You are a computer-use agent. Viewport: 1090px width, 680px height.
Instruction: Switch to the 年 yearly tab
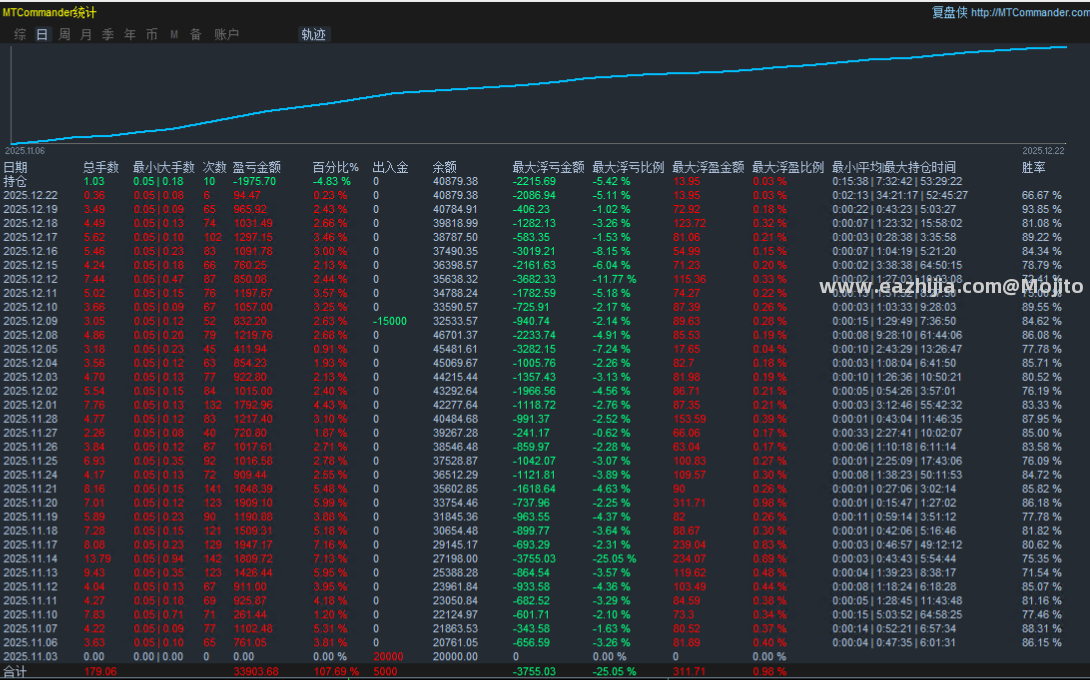point(130,34)
